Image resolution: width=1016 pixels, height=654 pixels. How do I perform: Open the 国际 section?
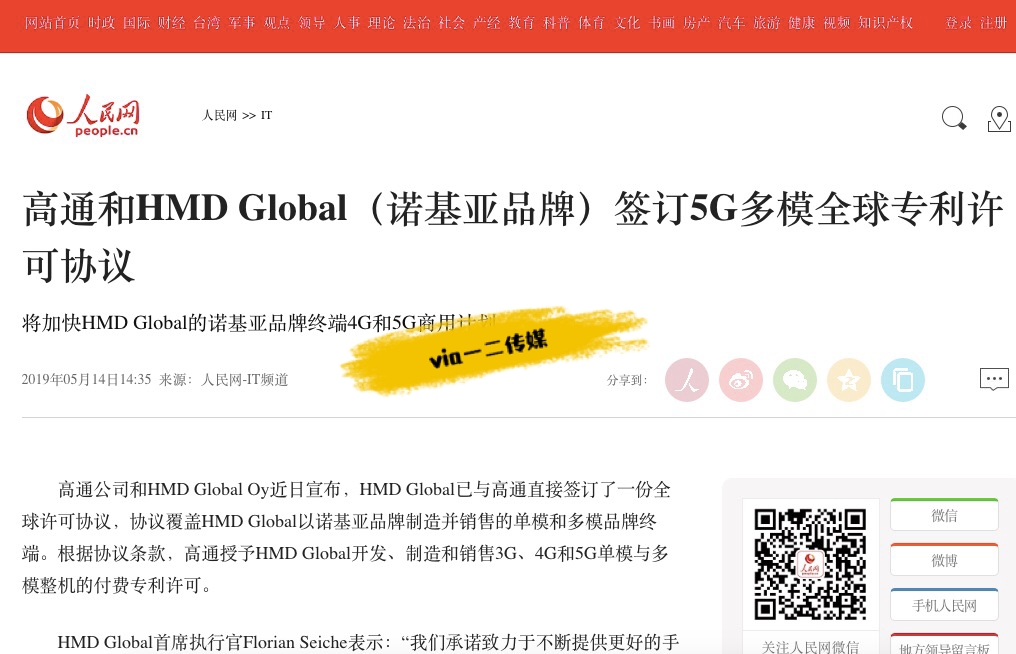(x=136, y=23)
